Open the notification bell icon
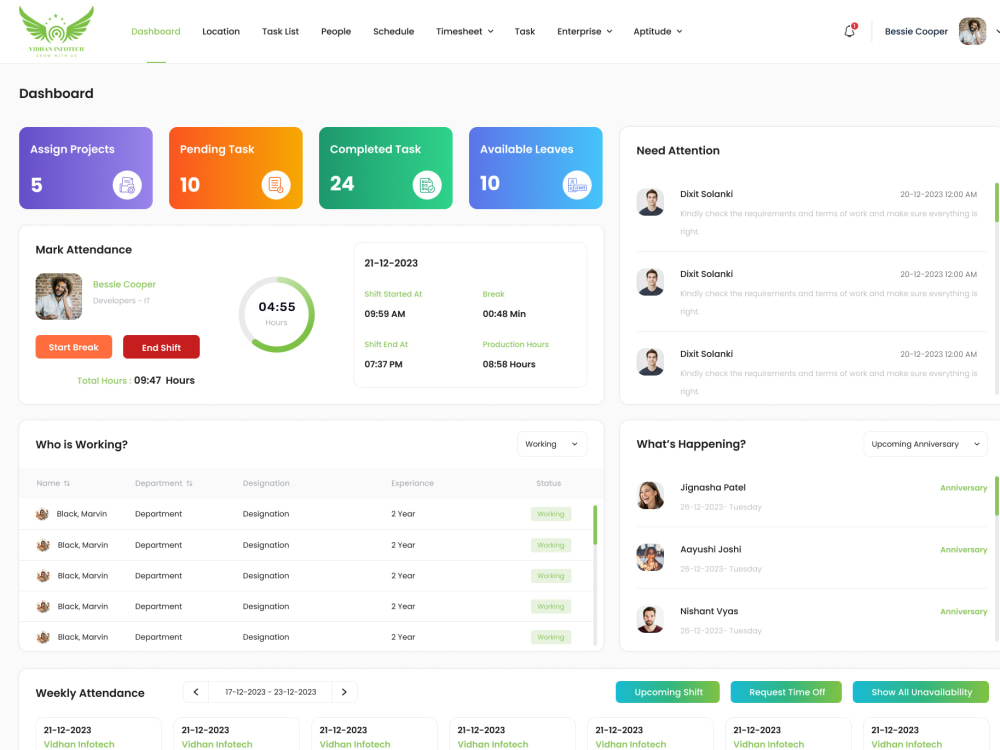The width and height of the screenshot is (1000, 750). pyautogui.click(x=849, y=31)
